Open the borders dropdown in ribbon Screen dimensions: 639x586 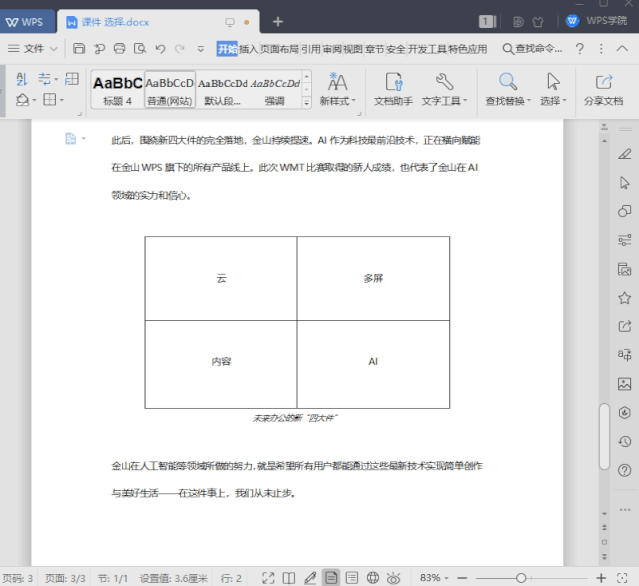tap(62, 100)
